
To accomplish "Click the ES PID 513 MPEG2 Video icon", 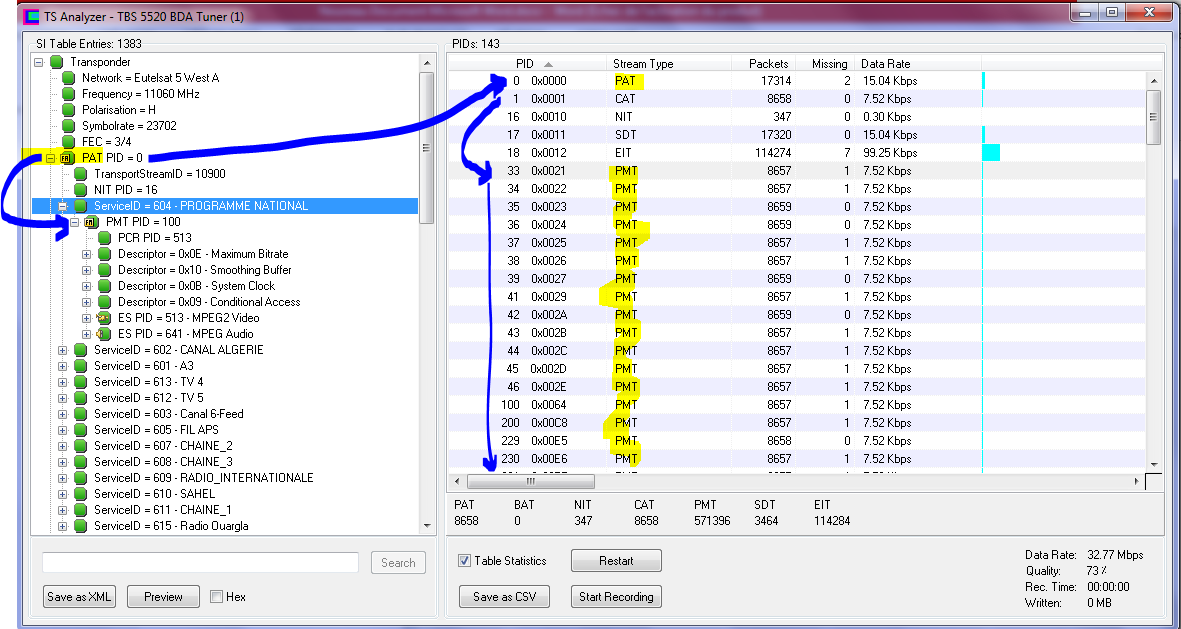I will click(104, 318).
